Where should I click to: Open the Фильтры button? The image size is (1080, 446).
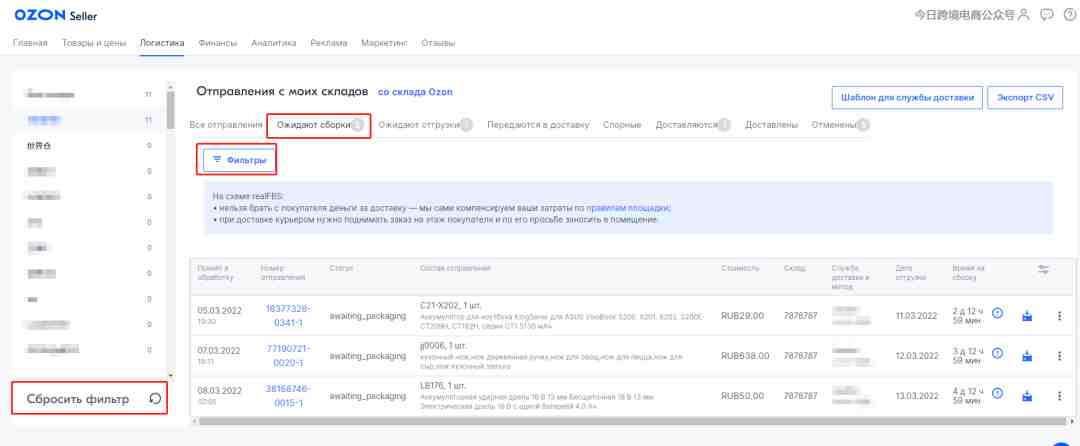[238, 160]
